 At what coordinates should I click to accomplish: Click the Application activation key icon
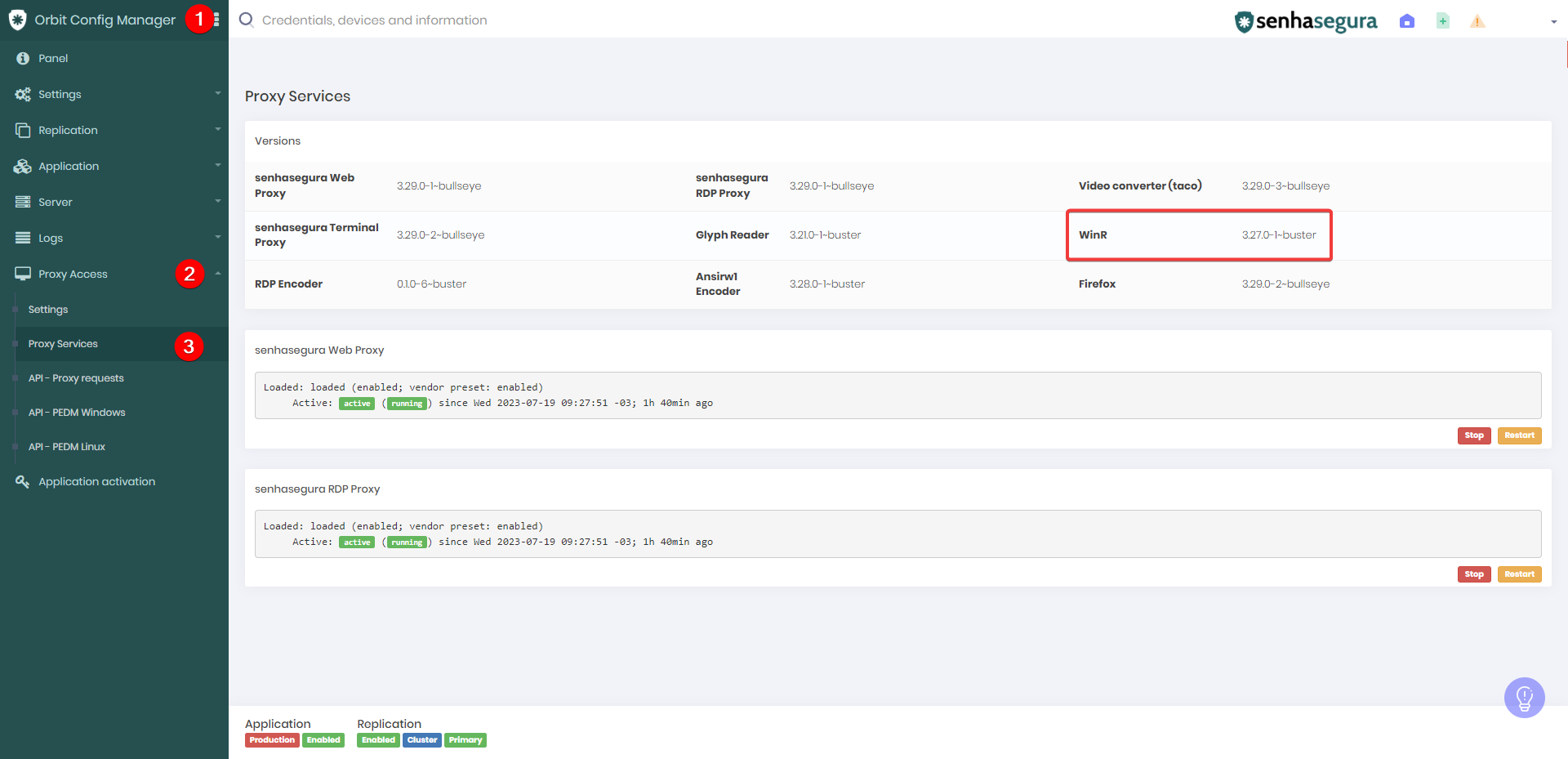click(23, 481)
